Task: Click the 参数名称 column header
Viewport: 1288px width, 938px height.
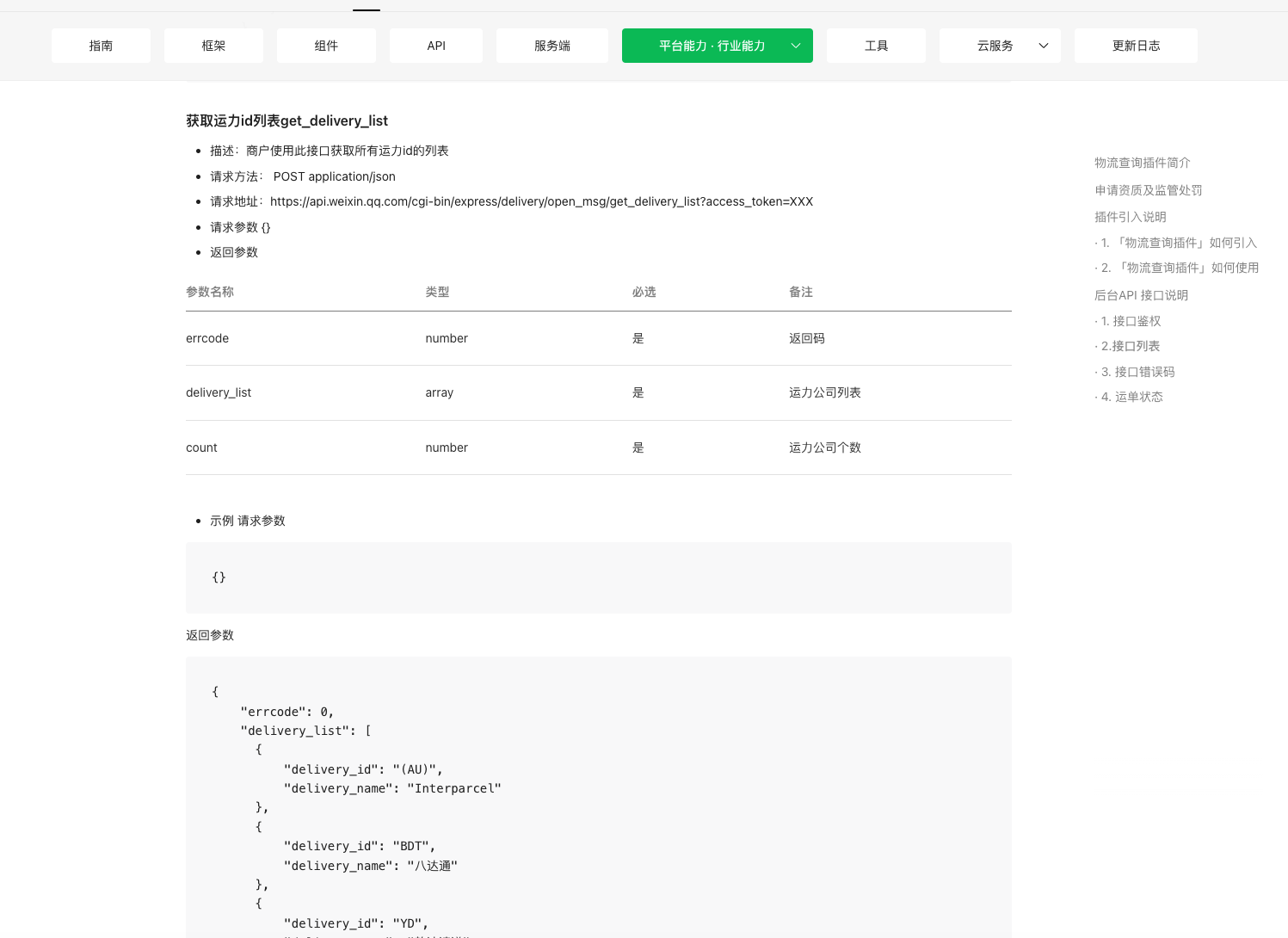Action: (x=210, y=292)
